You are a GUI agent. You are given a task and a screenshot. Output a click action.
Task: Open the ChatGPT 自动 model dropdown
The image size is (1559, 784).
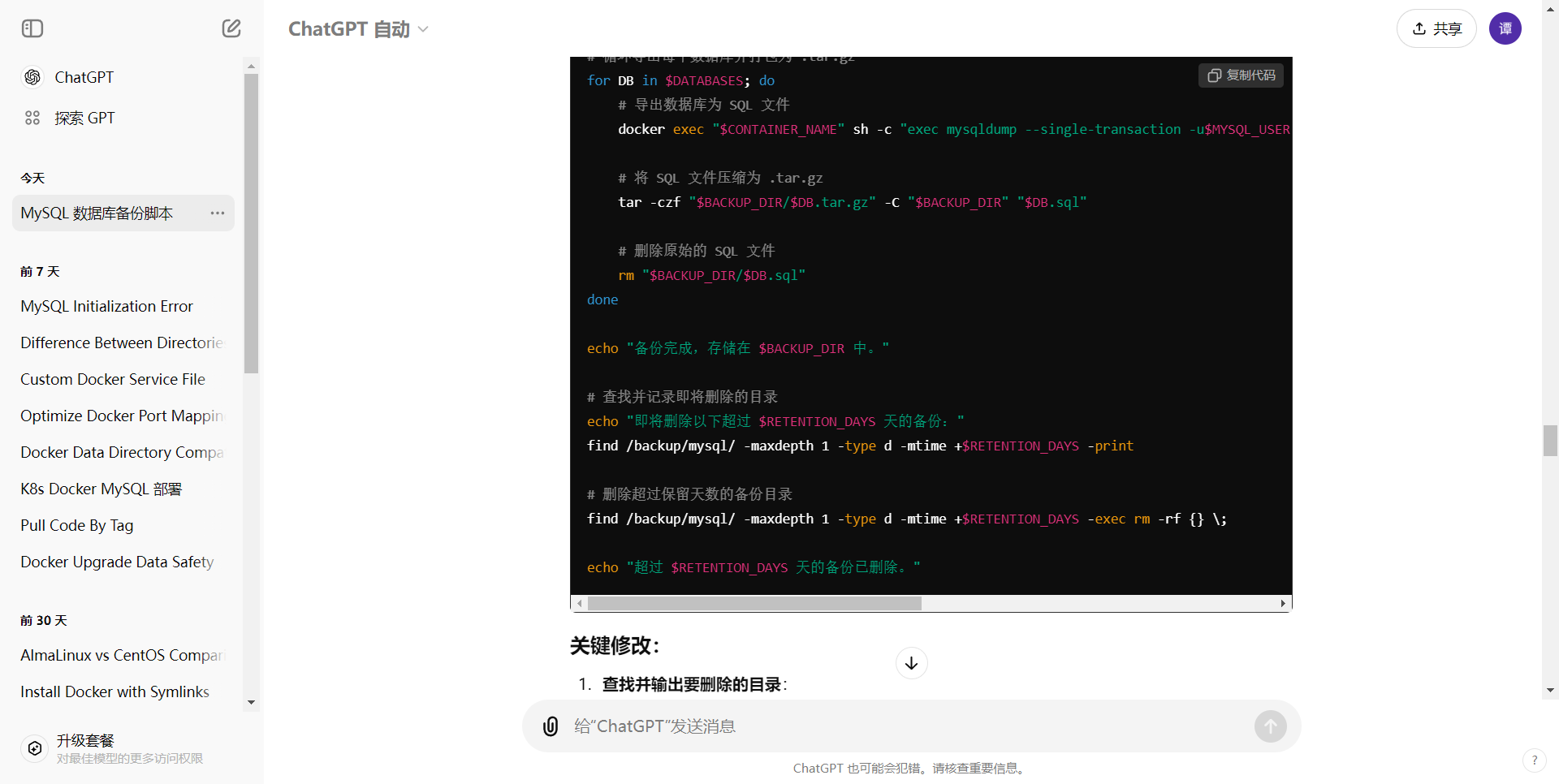coord(358,29)
